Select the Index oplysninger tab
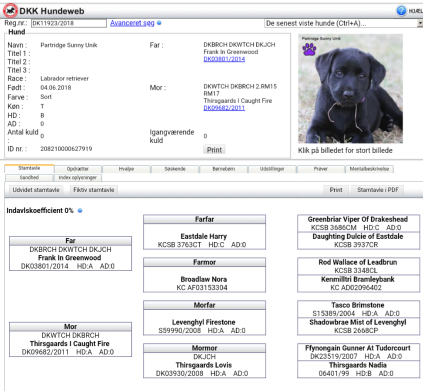Viewport: 423px width, 391px height. tap(78, 178)
